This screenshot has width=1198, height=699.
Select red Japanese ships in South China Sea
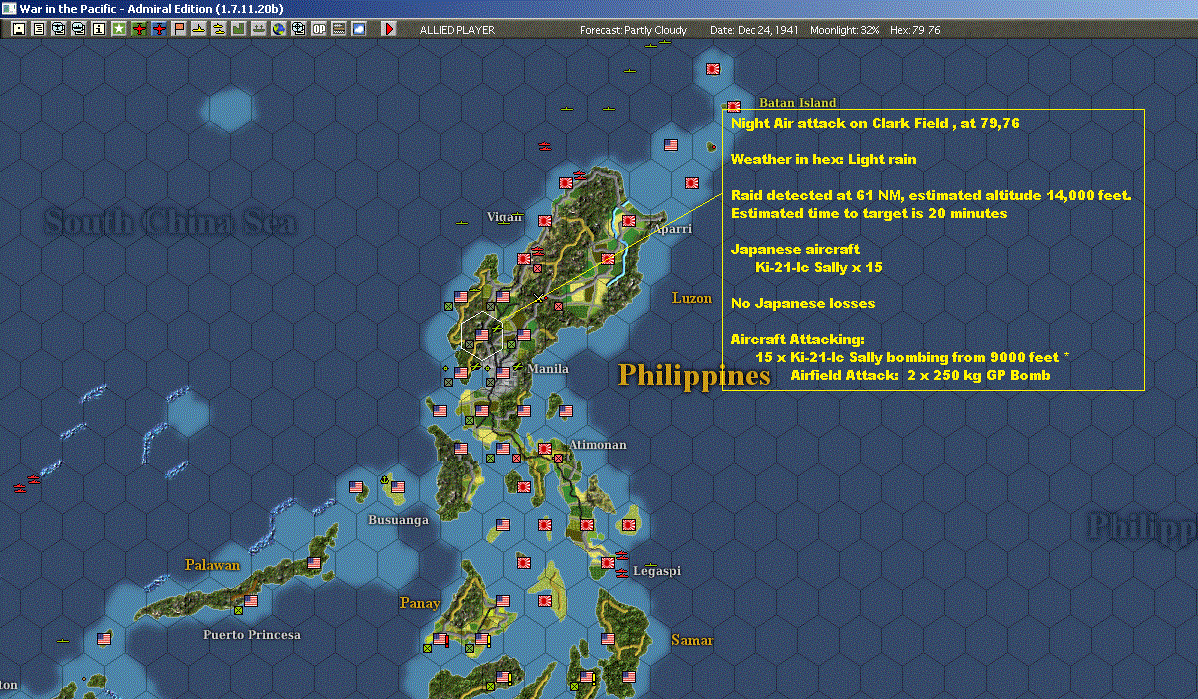coord(27,484)
